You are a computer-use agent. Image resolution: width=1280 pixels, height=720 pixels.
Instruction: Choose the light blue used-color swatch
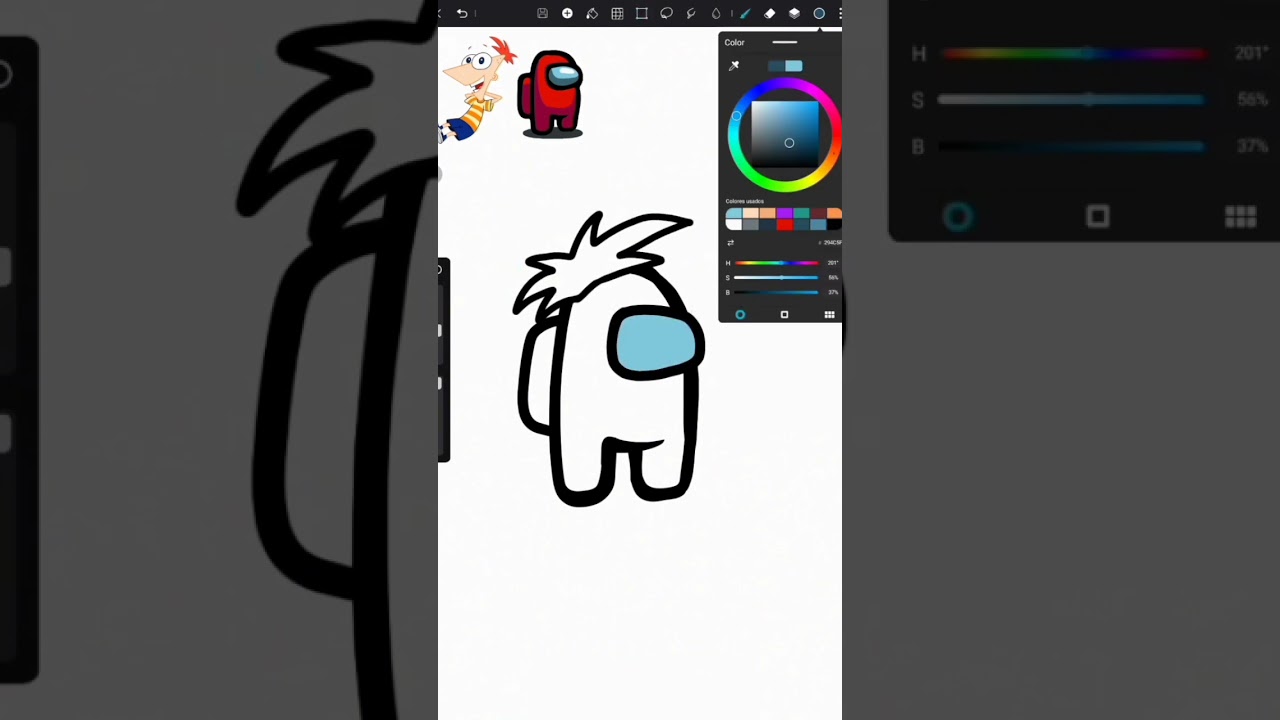[x=734, y=213]
